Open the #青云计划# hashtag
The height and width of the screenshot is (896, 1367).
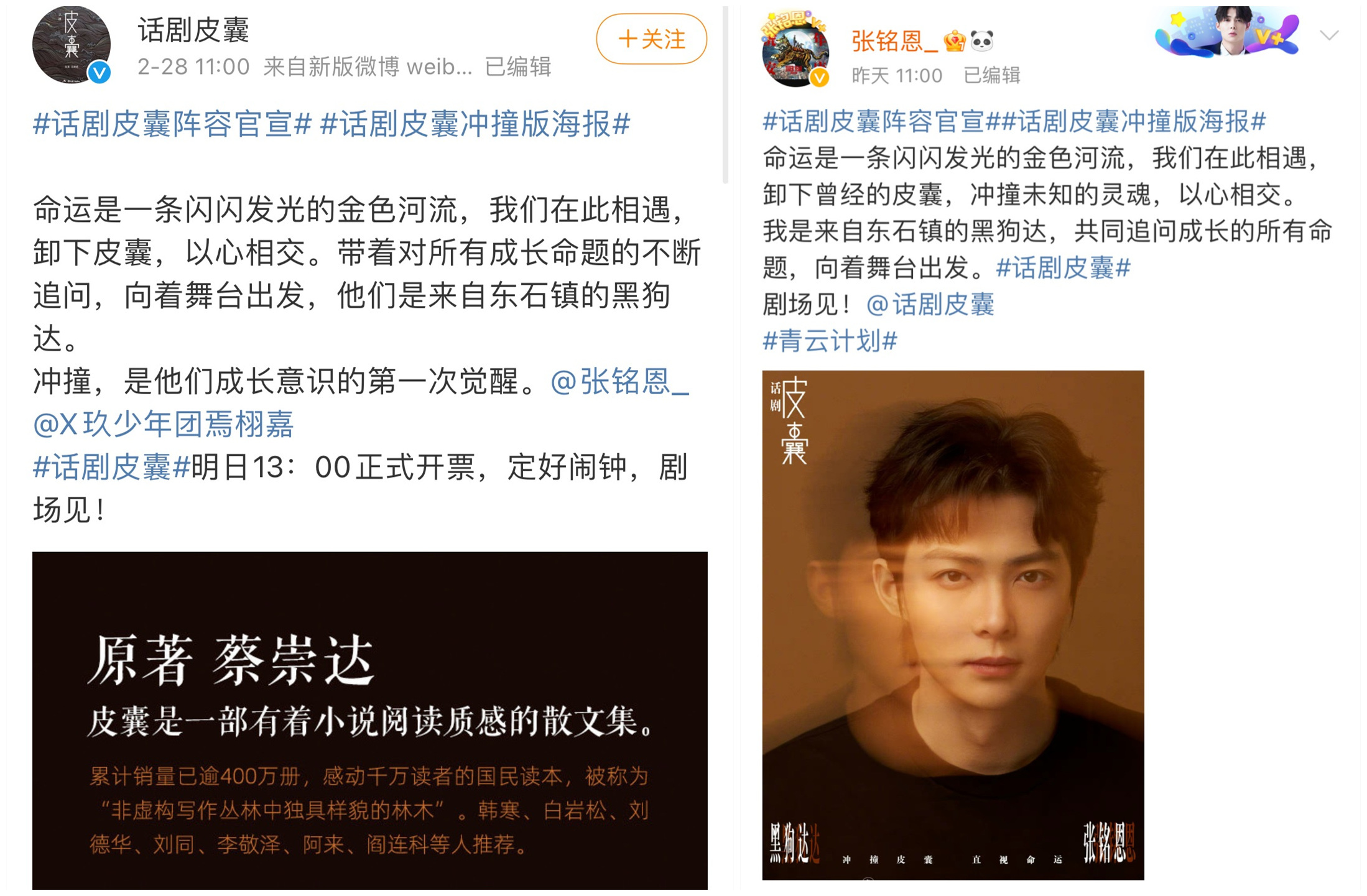click(x=830, y=341)
